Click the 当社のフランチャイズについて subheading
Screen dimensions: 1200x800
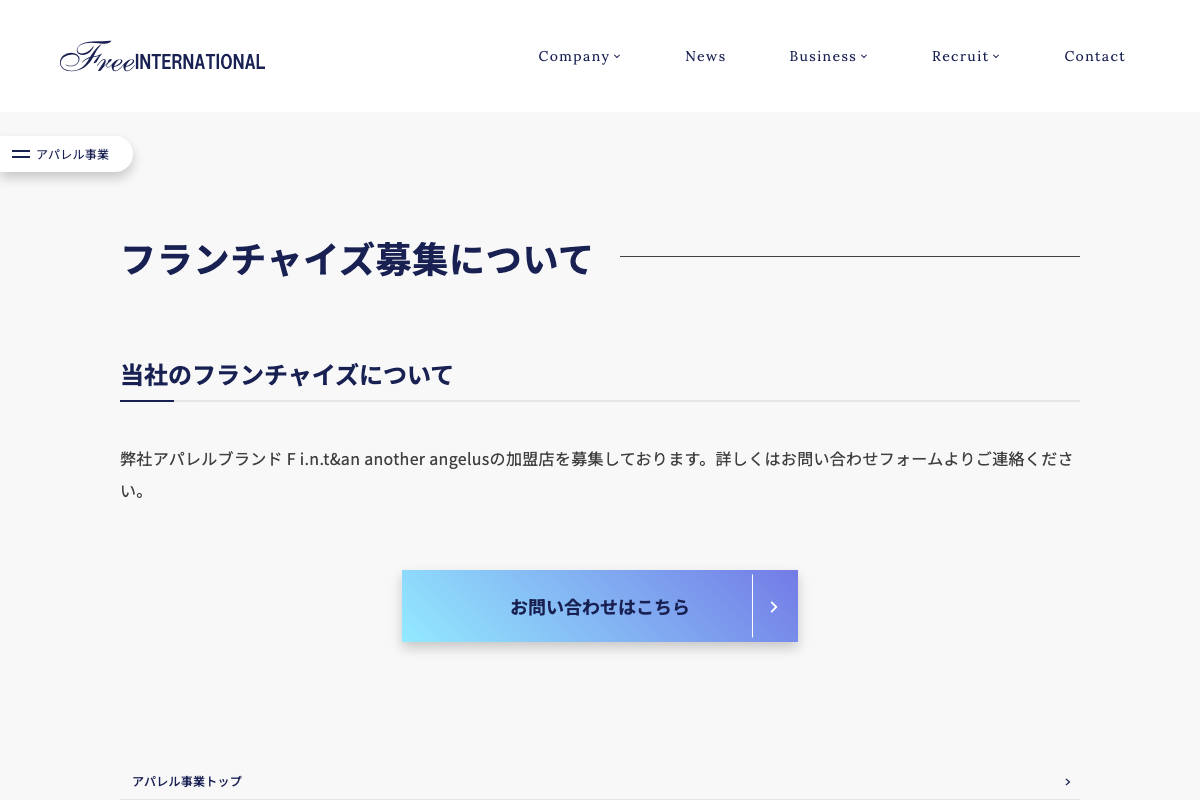tap(287, 375)
